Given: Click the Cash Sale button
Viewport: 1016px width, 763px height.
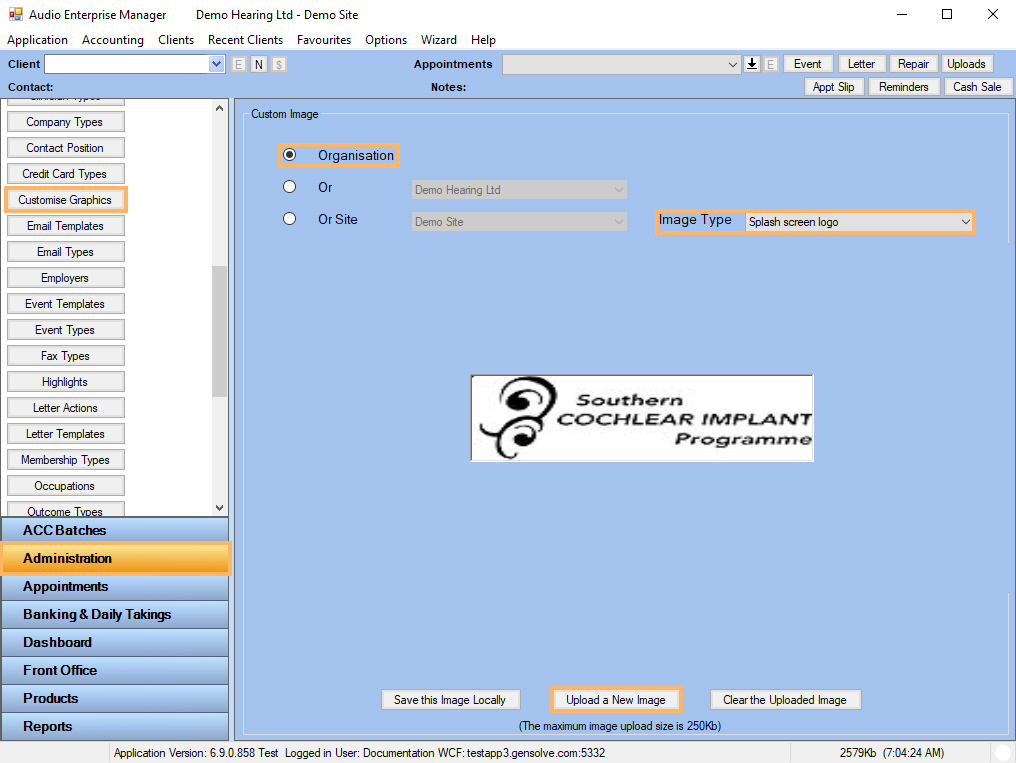Looking at the screenshot, I should (x=977, y=86).
